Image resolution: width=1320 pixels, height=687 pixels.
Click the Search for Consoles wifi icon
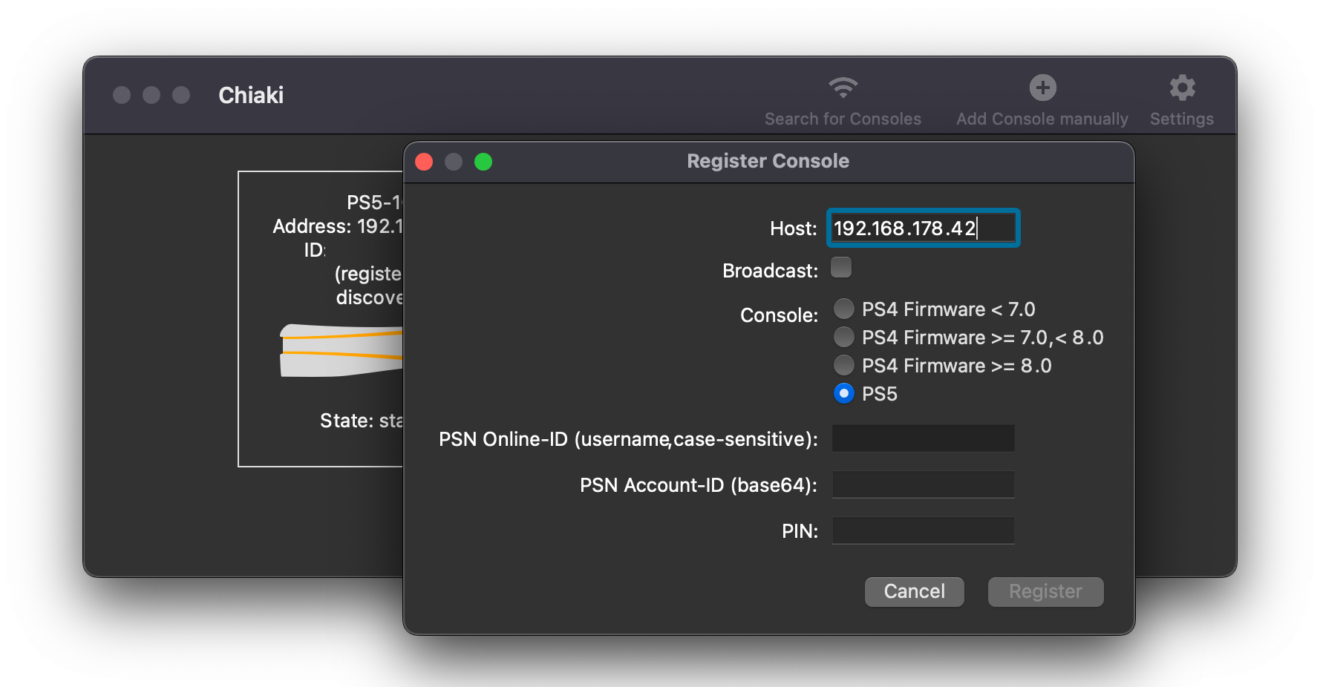click(x=843, y=88)
